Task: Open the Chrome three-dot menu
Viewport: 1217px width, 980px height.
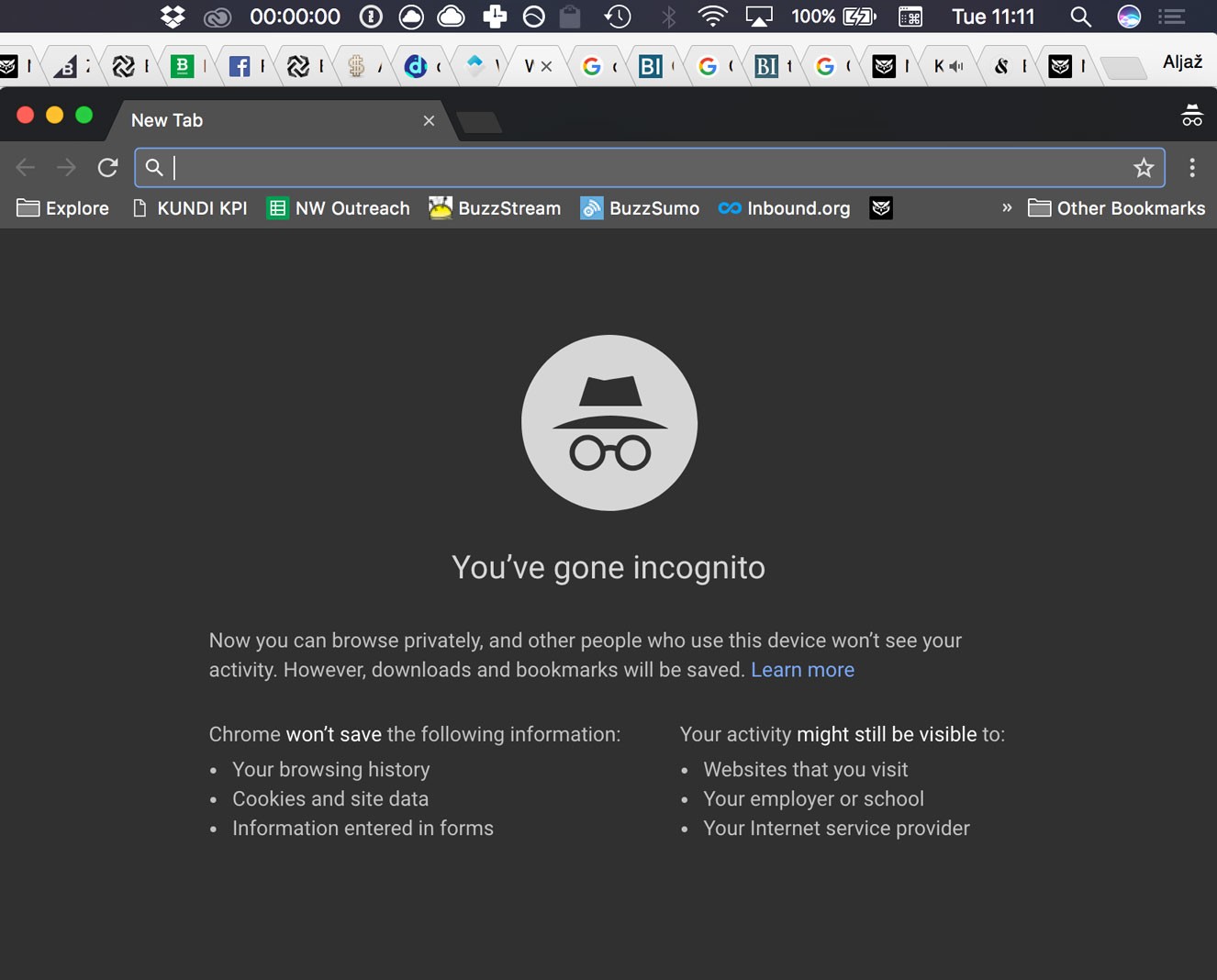Action: [x=1191, y=167]
